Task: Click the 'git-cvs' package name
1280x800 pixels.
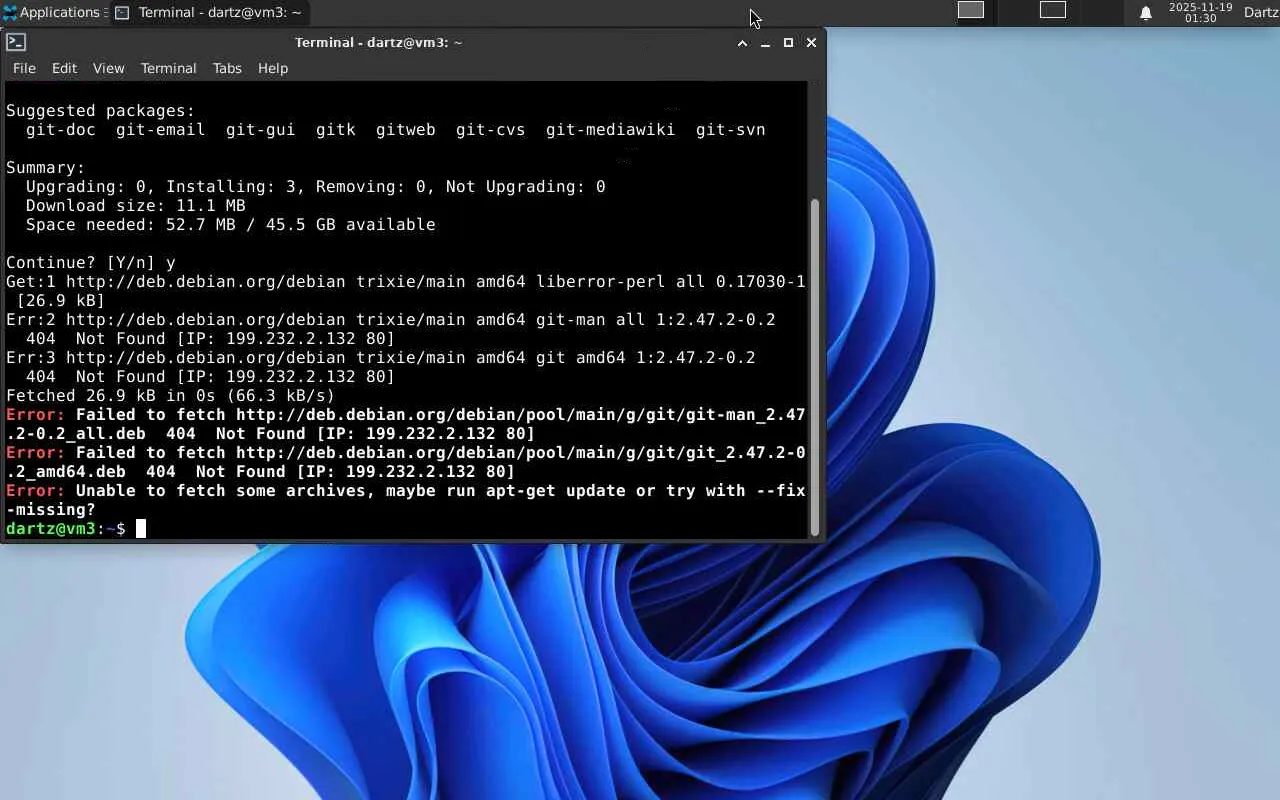Action: pos(491,130)
